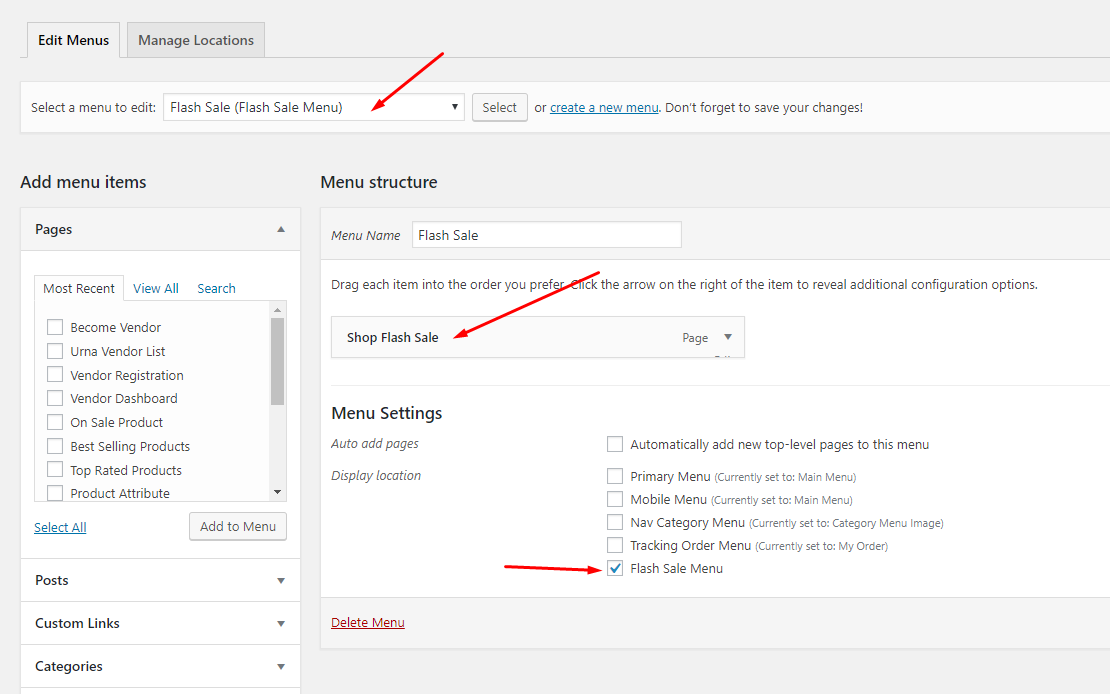Expand the Custom Links panel arrow

point(281,624)
